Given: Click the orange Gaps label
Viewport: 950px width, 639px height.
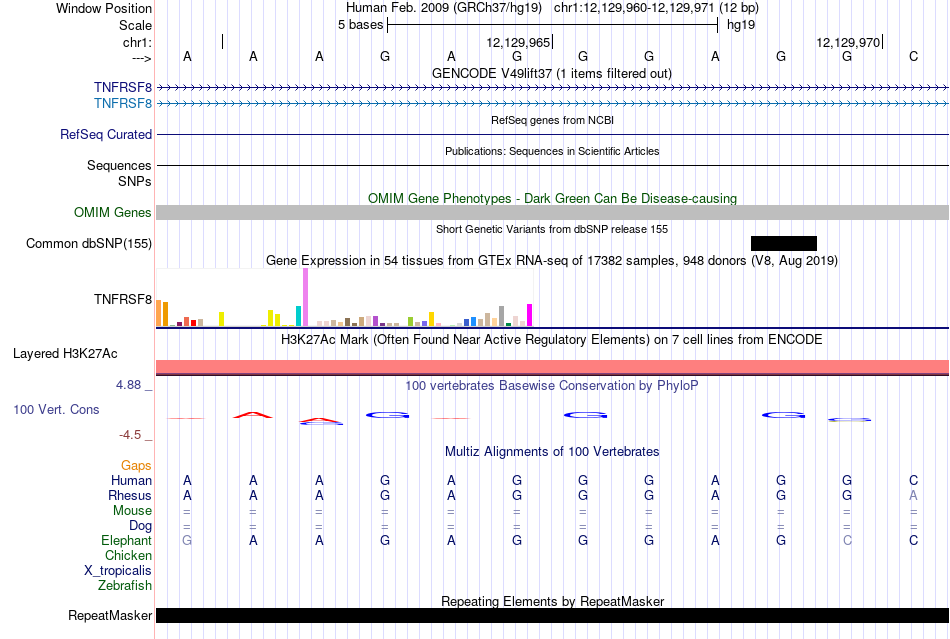Looking at the screenshot, I should pyautogui.click(x=136, y=465).
